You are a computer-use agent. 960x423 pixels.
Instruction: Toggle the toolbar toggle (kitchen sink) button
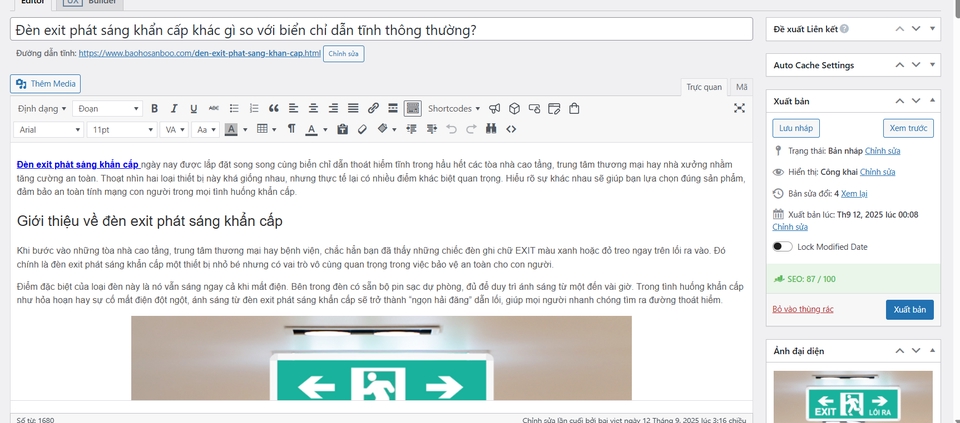click(412, 108)
